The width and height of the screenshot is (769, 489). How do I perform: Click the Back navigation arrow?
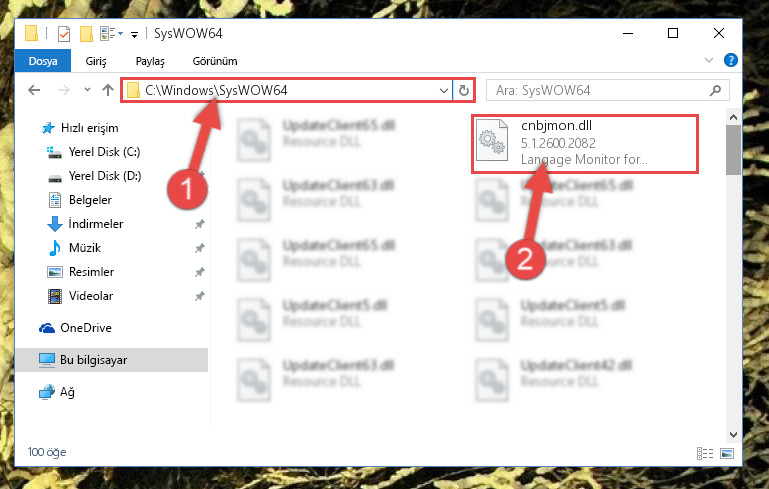pyautogui.click(x=34, y=90)
